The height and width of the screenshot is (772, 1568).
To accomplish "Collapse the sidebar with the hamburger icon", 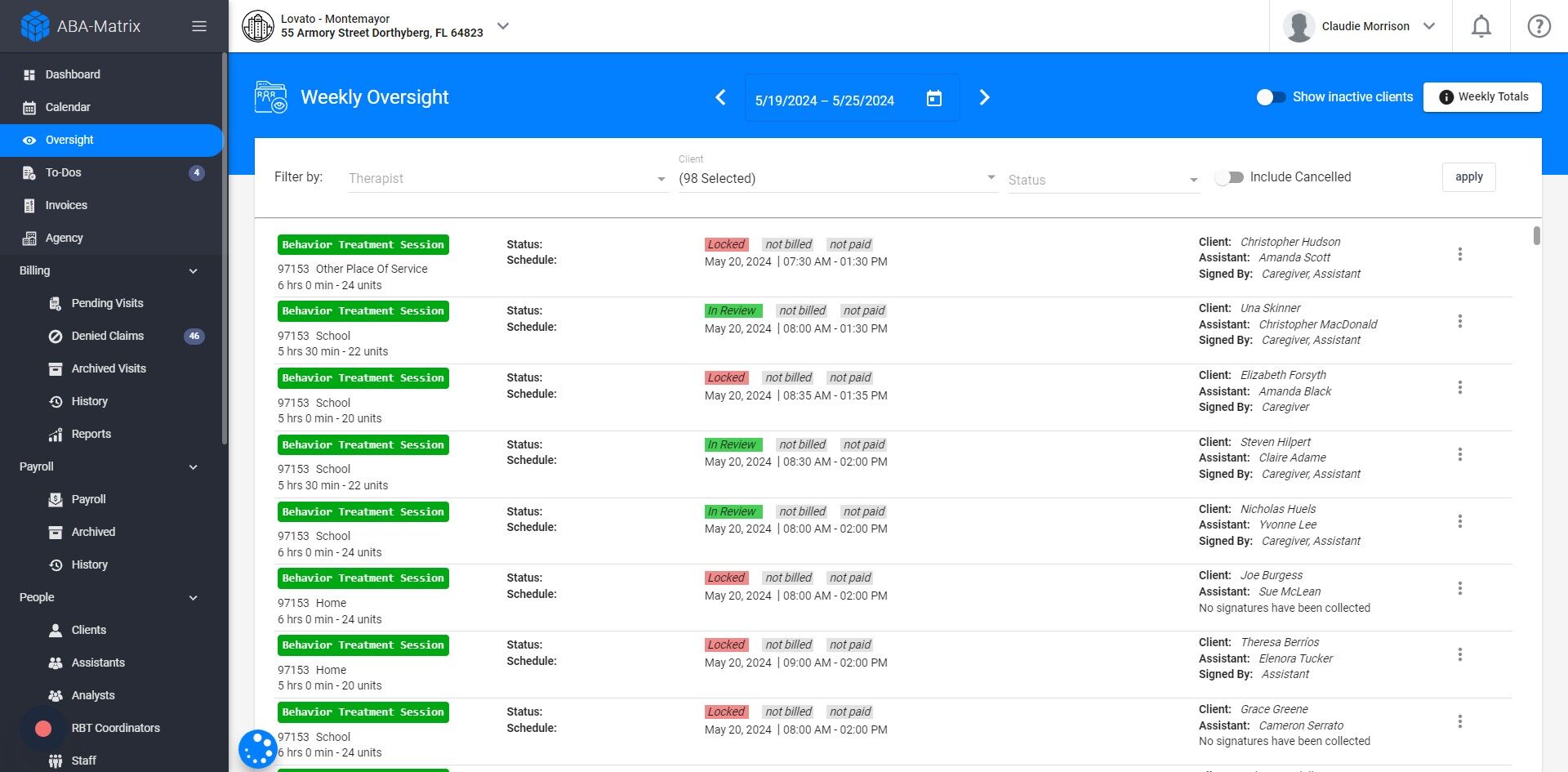I will click(x=199, y=26).
